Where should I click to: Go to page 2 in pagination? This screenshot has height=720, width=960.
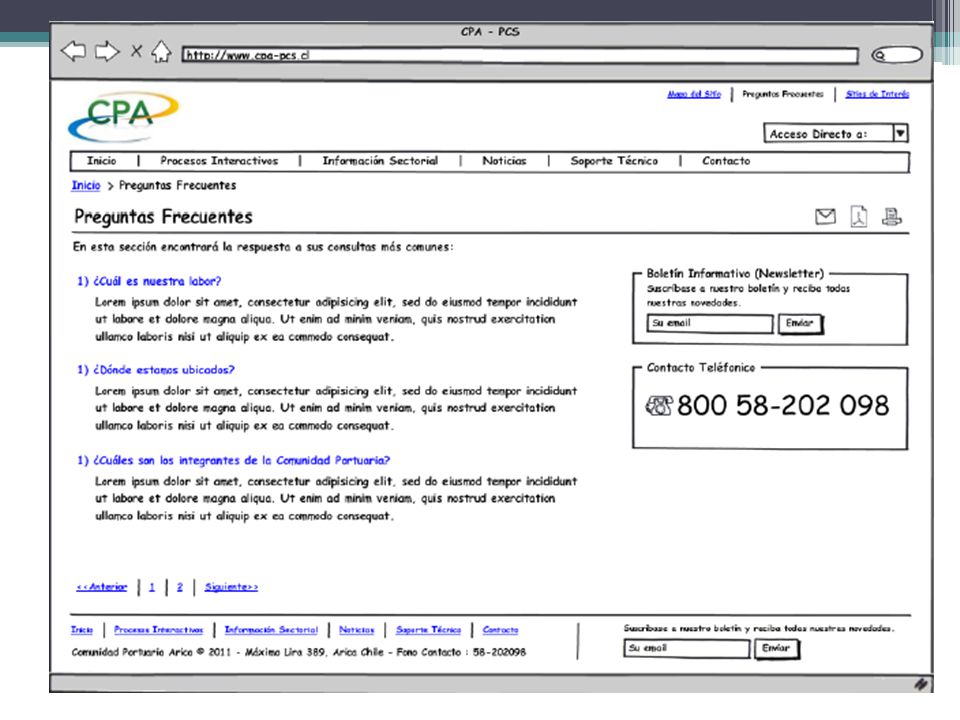[x=180, y=587]
